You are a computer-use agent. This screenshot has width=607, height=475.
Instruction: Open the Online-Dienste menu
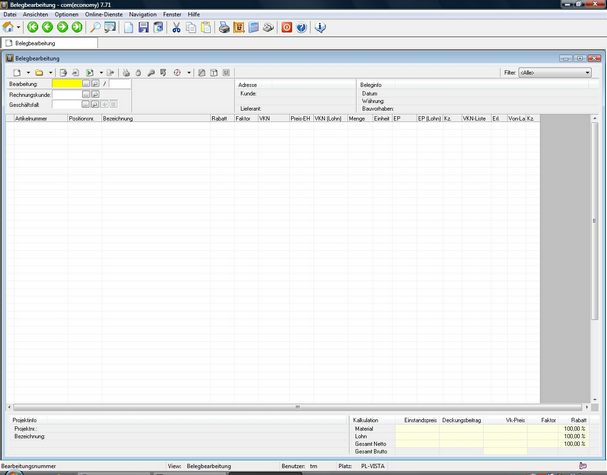[x=104, y=14]
